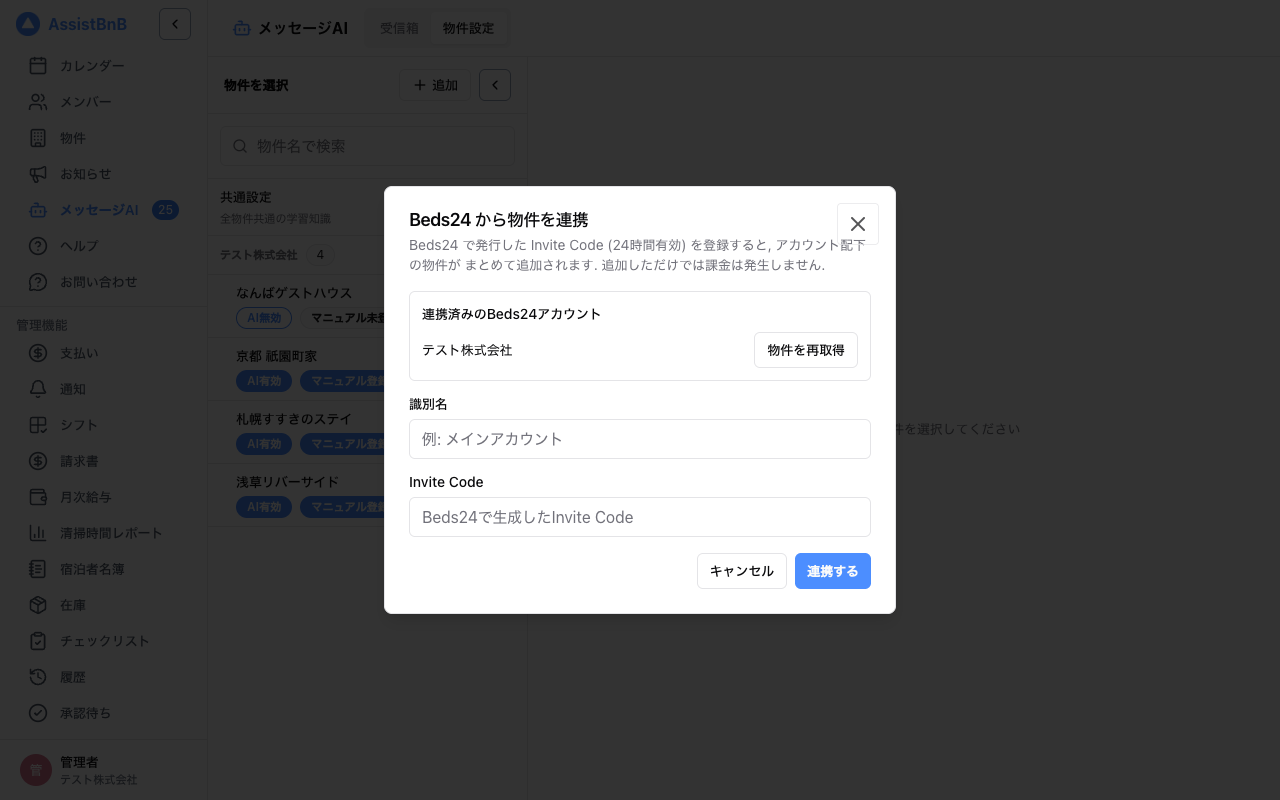Click the シフト grid icon

(x=38, y=425)
